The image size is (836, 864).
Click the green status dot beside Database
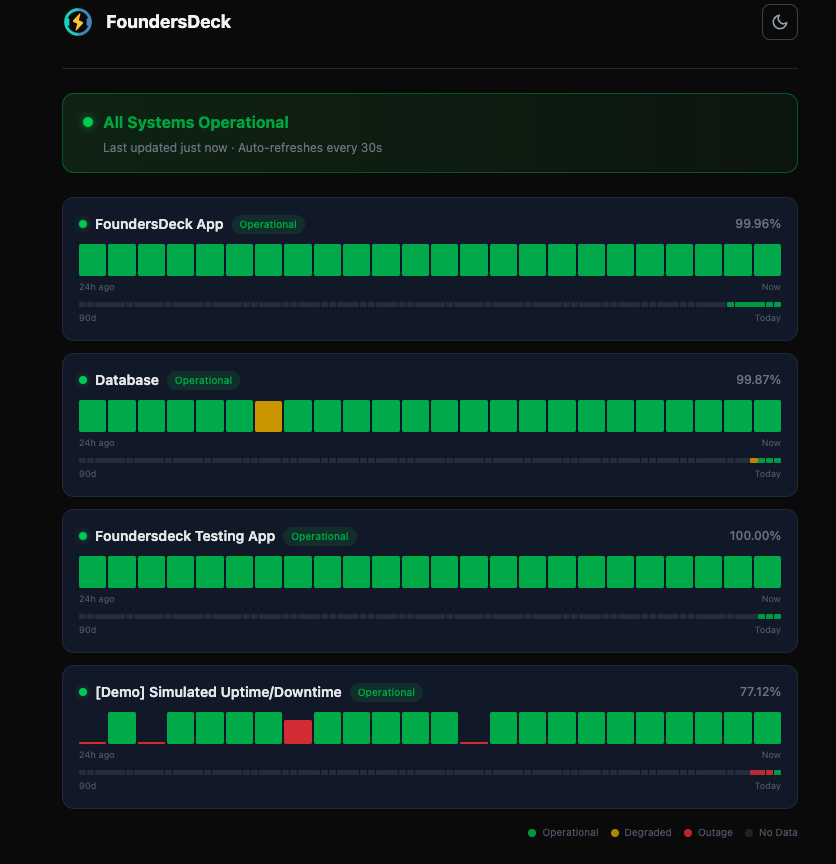[x=83, y=380]
